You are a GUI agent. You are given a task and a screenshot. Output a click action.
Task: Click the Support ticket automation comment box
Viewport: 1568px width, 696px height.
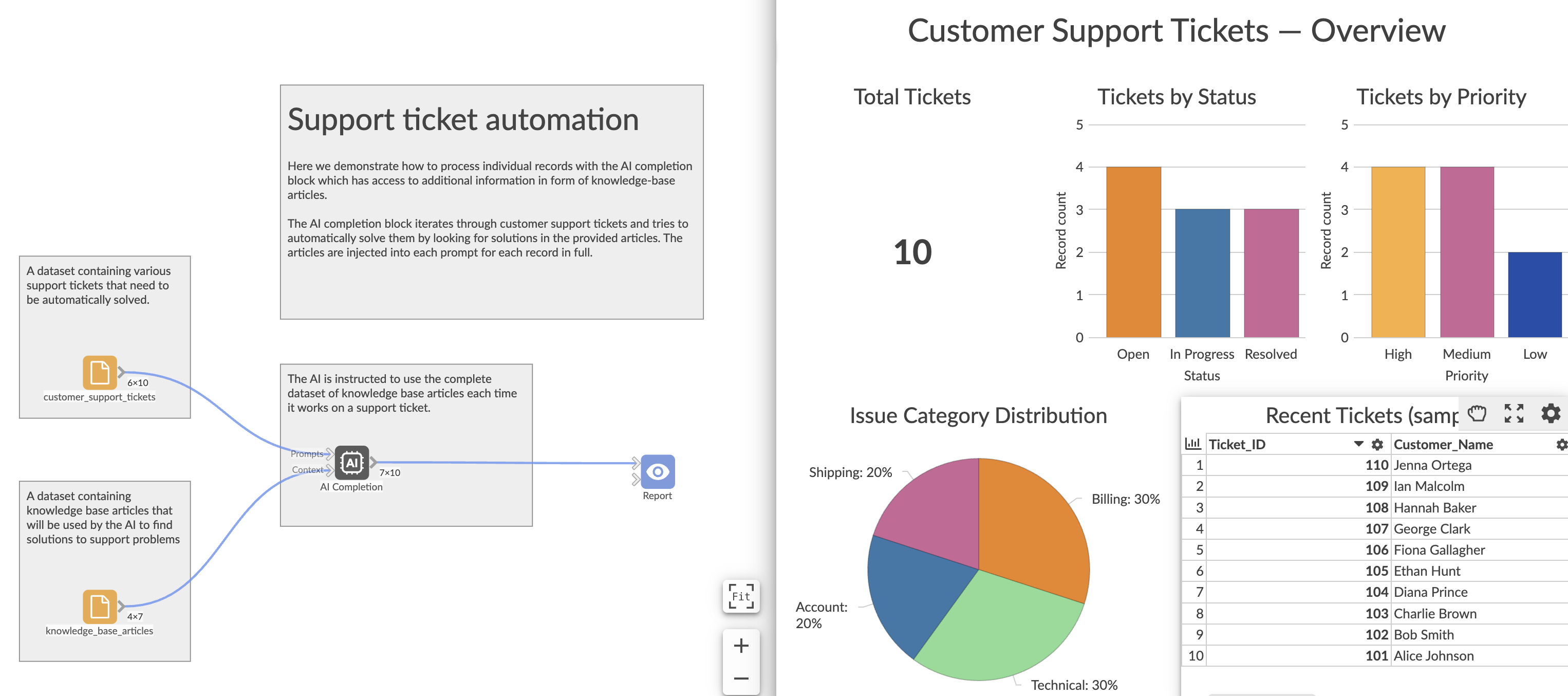491,202
